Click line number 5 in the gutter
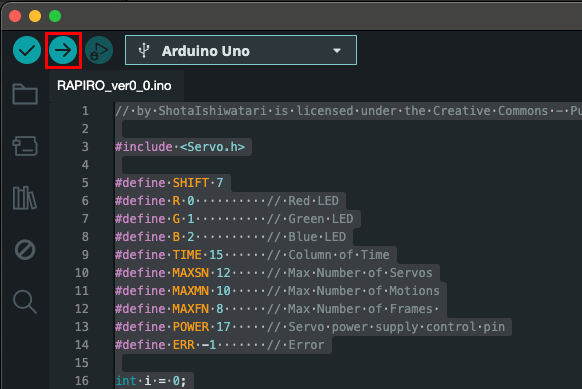The image size is (582, 389). coord(85,183)
